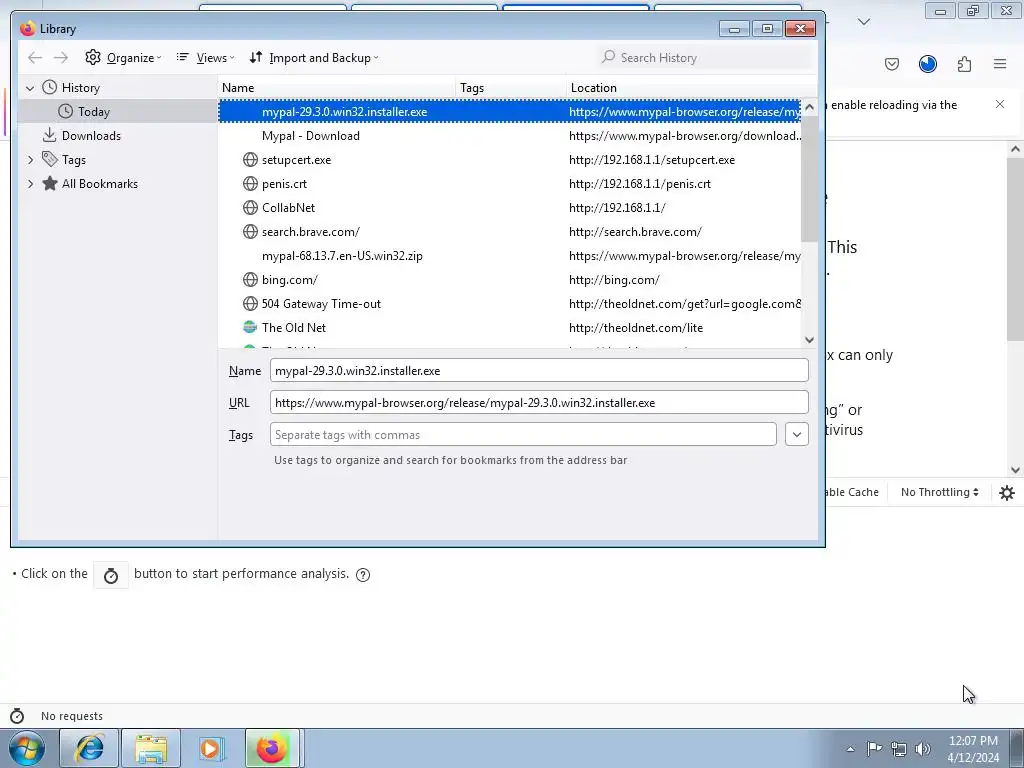The width and height of the screenshot is (1024, 768).
Task: Click globe icon beside bing.com/
Action: (x=250, y=280)
